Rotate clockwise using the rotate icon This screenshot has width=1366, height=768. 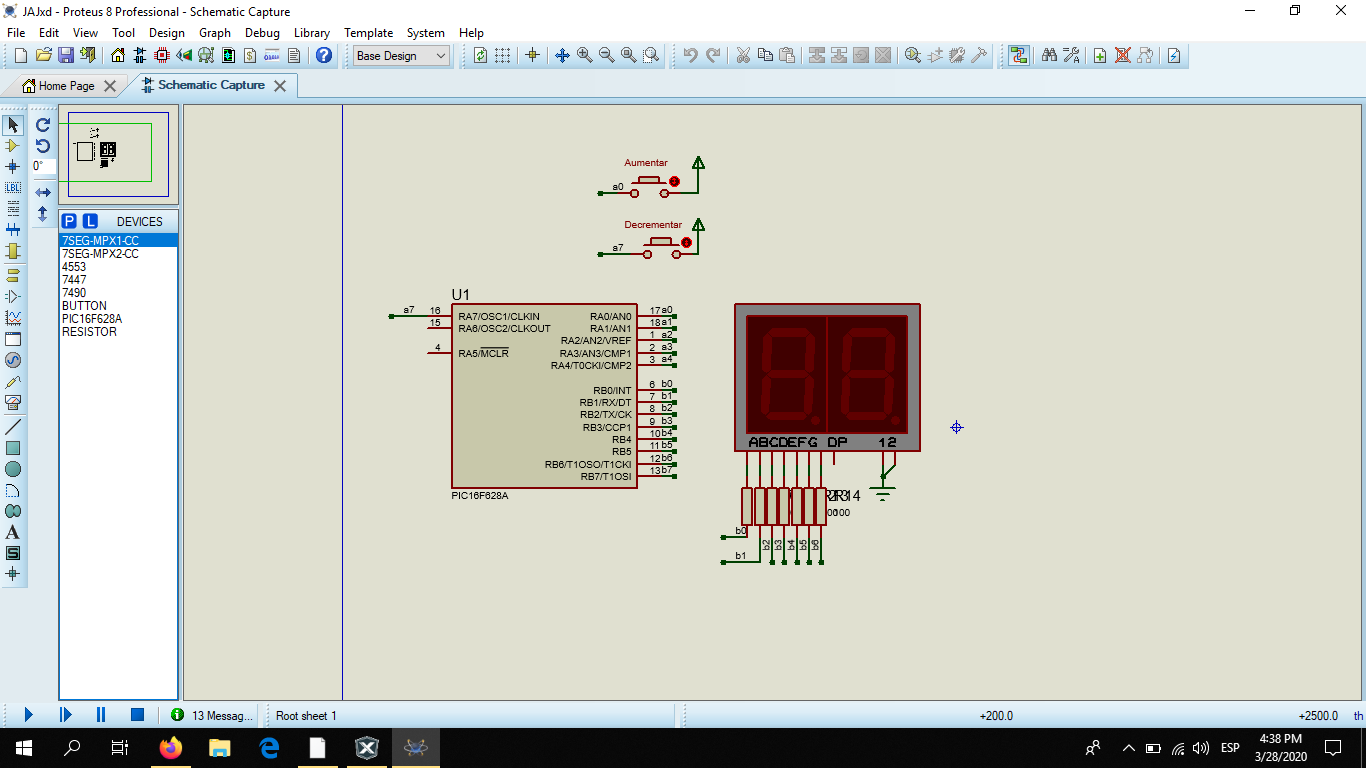click(x=43, y=125)
